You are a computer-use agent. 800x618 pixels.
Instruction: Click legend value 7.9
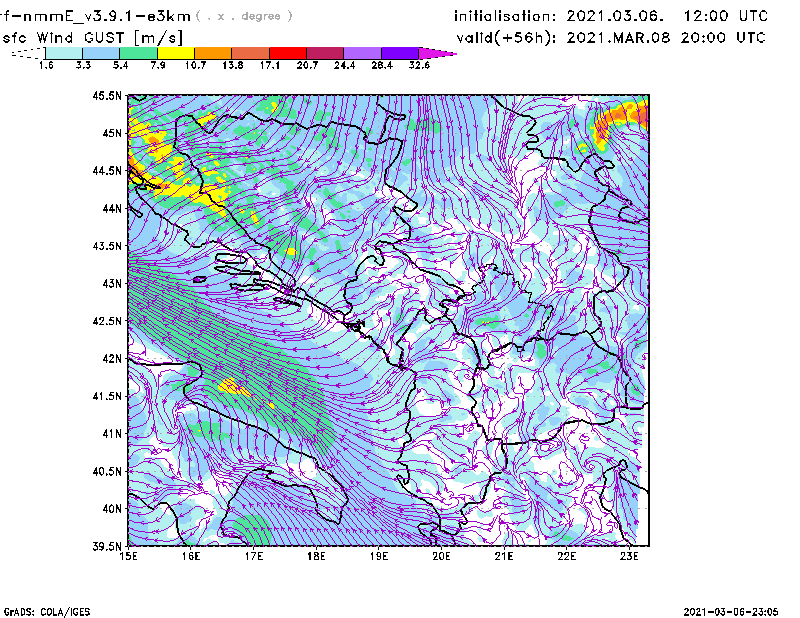click(158, 65)
